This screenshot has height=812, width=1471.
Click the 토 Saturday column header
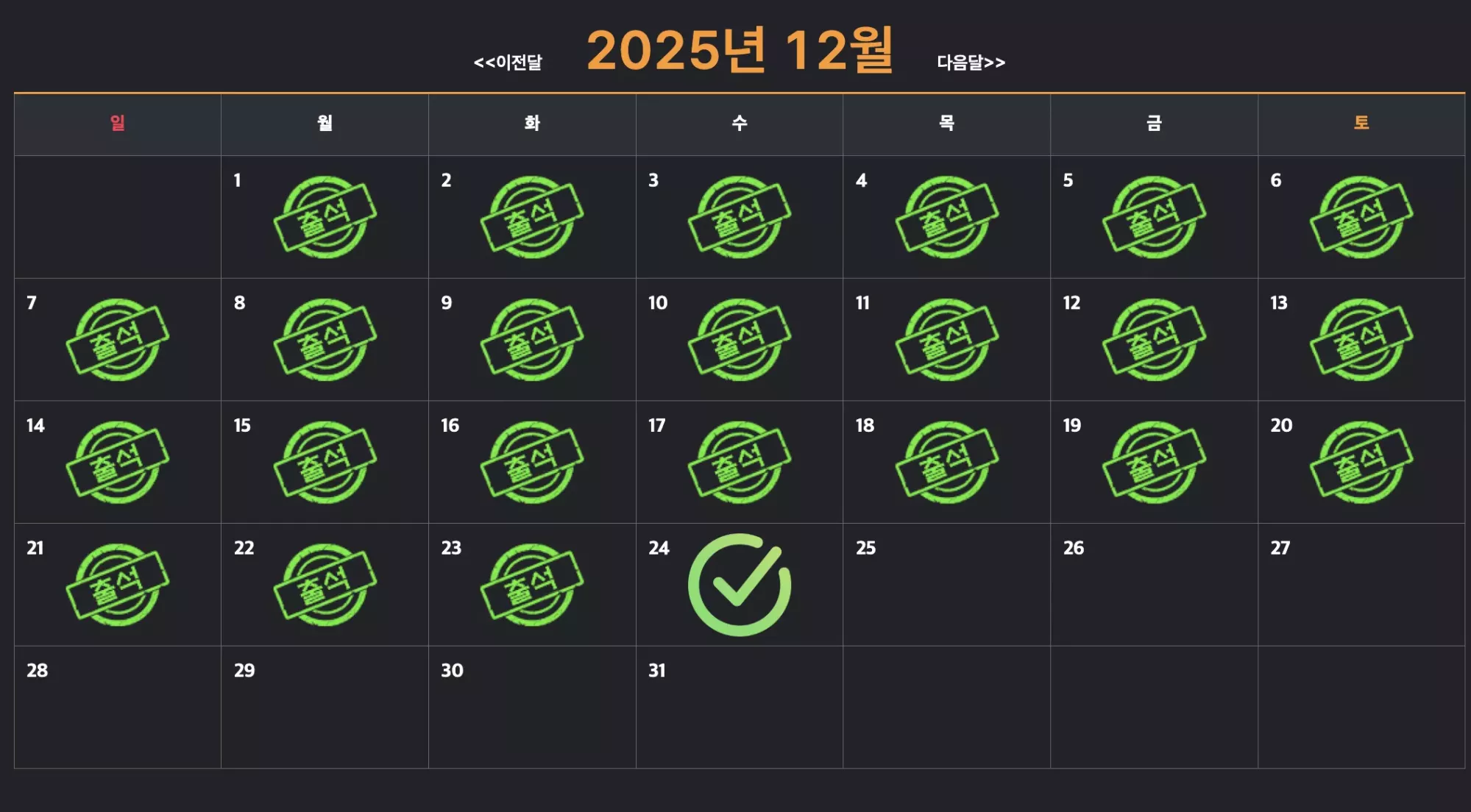click(1361, 123)
